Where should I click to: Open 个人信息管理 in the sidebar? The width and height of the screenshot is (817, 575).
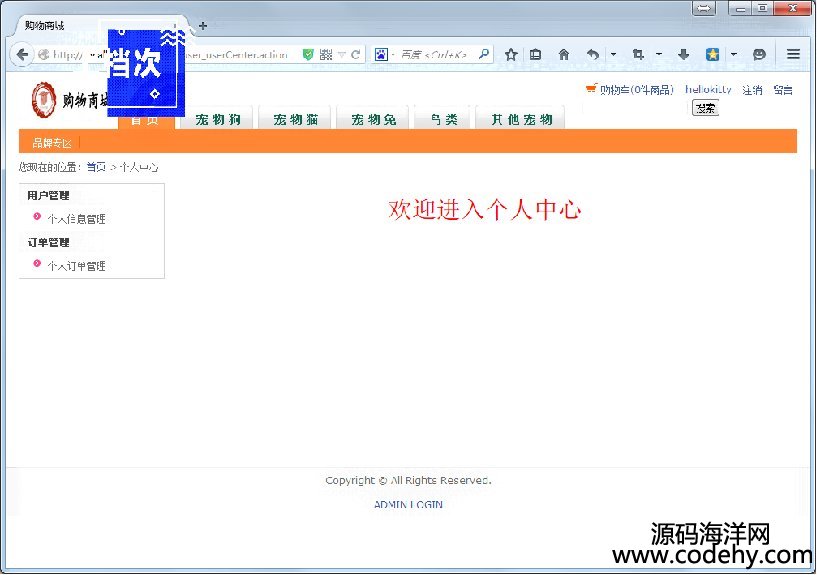click(x=76, y=219)
